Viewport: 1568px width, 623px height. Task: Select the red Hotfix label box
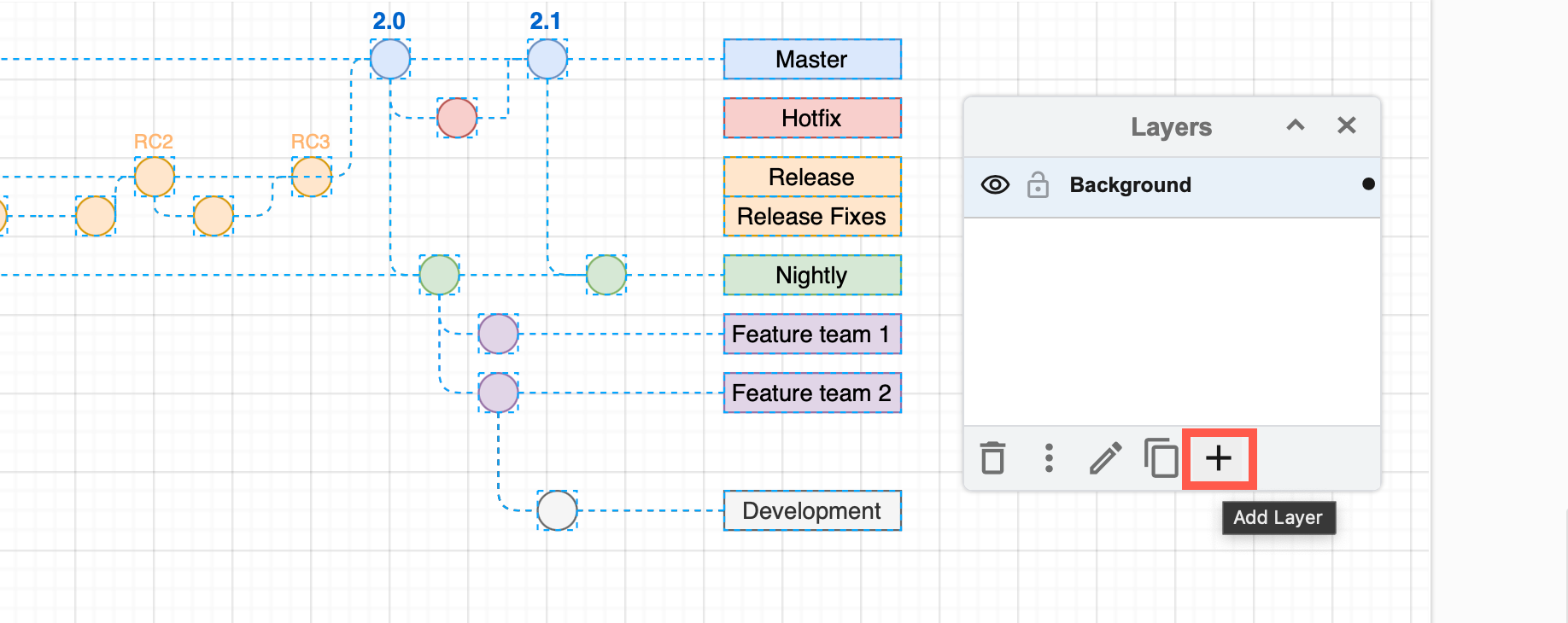coord(811,119)
